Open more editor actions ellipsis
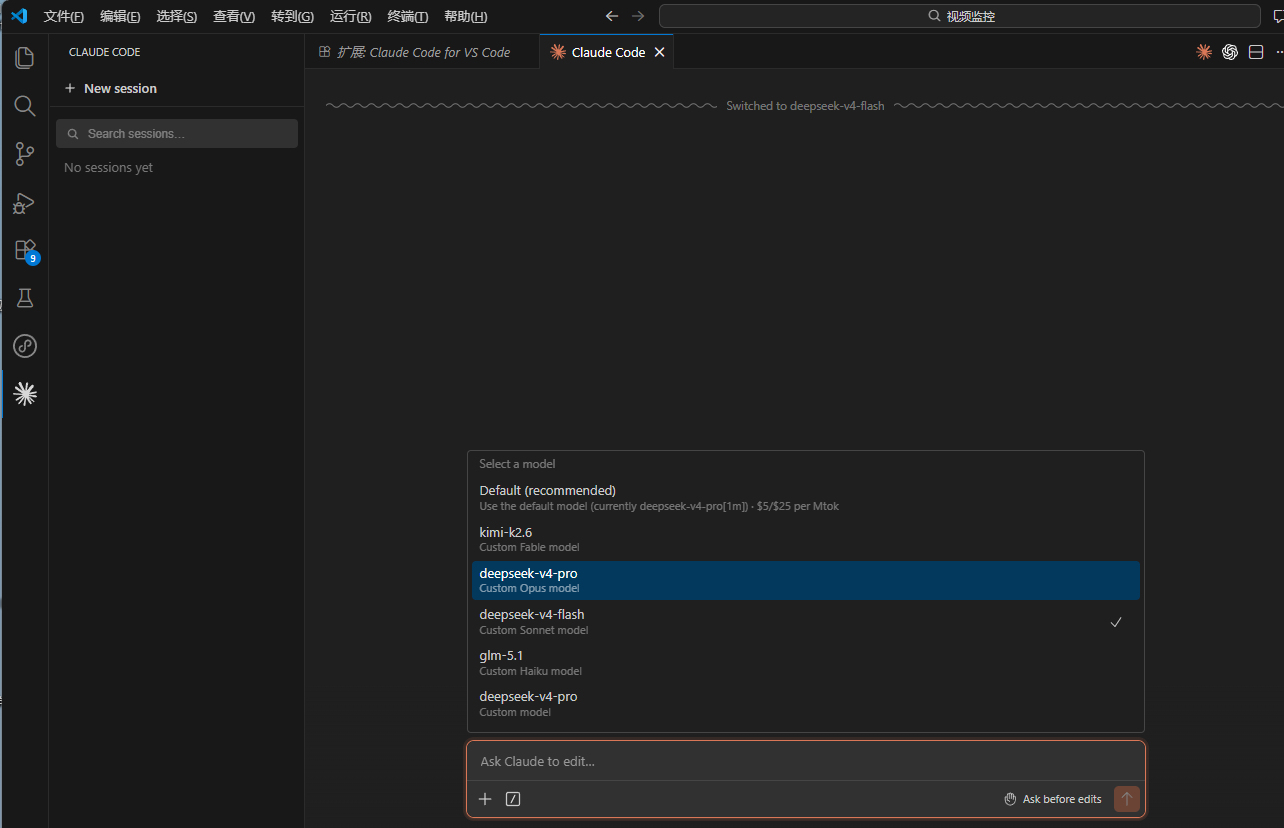1284x828 pixels. click(x=1279, y=52)
